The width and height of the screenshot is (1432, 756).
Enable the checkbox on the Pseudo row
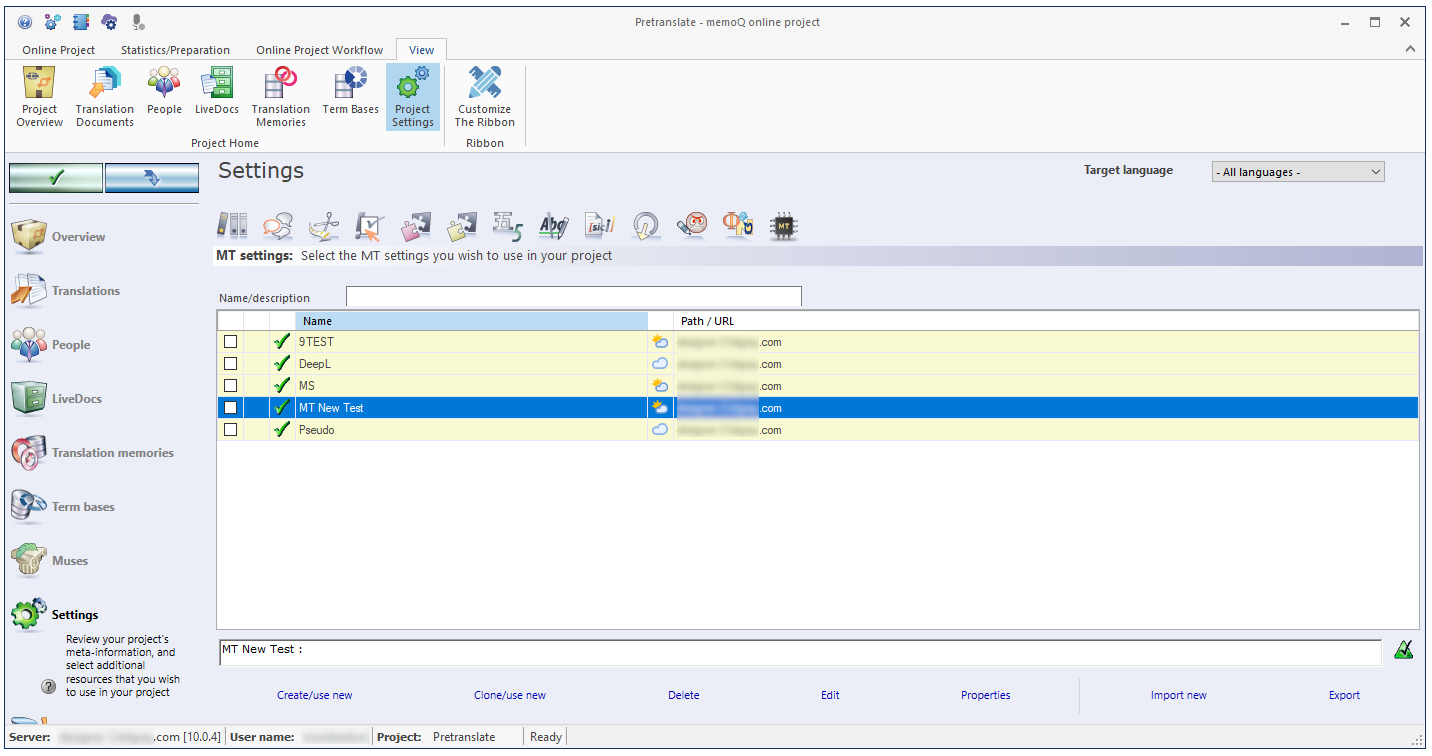point(231,429)
